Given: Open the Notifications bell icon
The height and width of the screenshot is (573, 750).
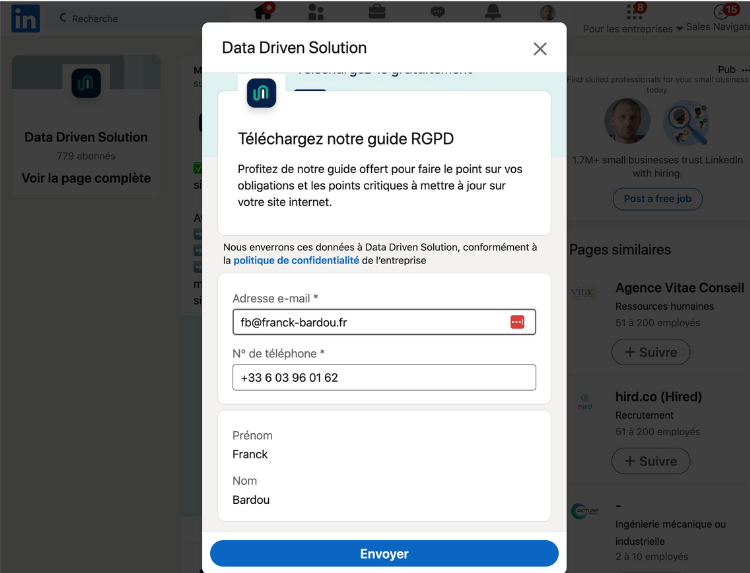Looking at the screenshot, I should [x=493, y=12].
